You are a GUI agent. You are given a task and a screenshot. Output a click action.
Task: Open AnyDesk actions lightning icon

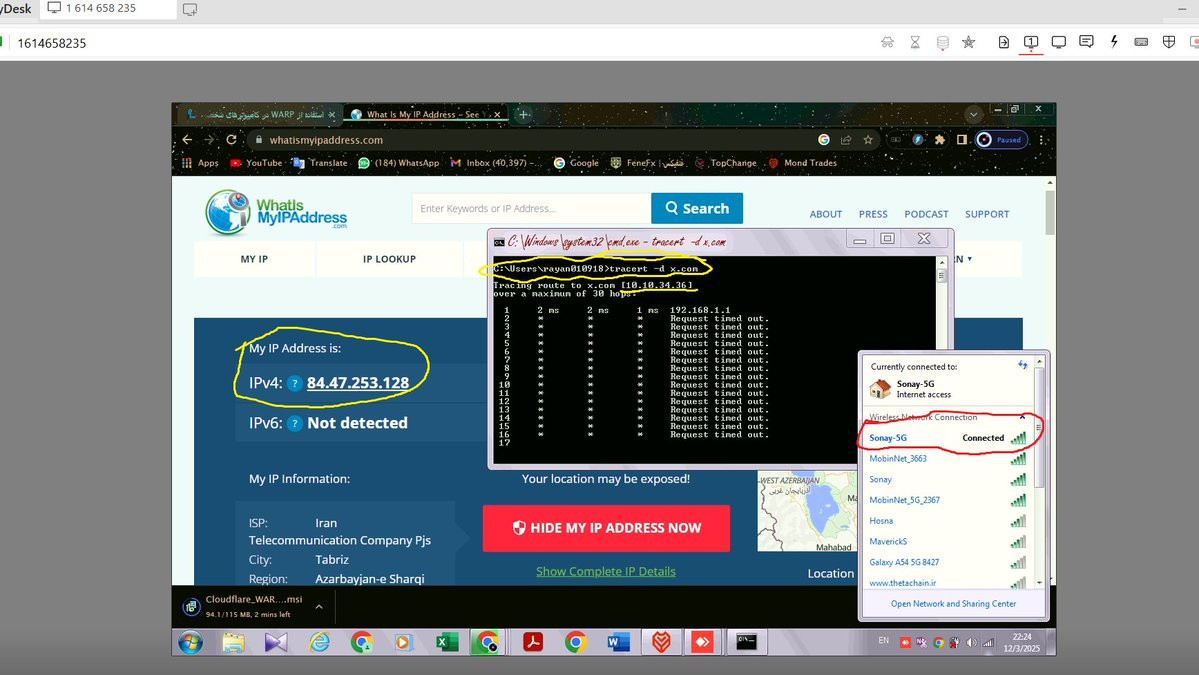pyautogui.click(x=1114, y=42)
